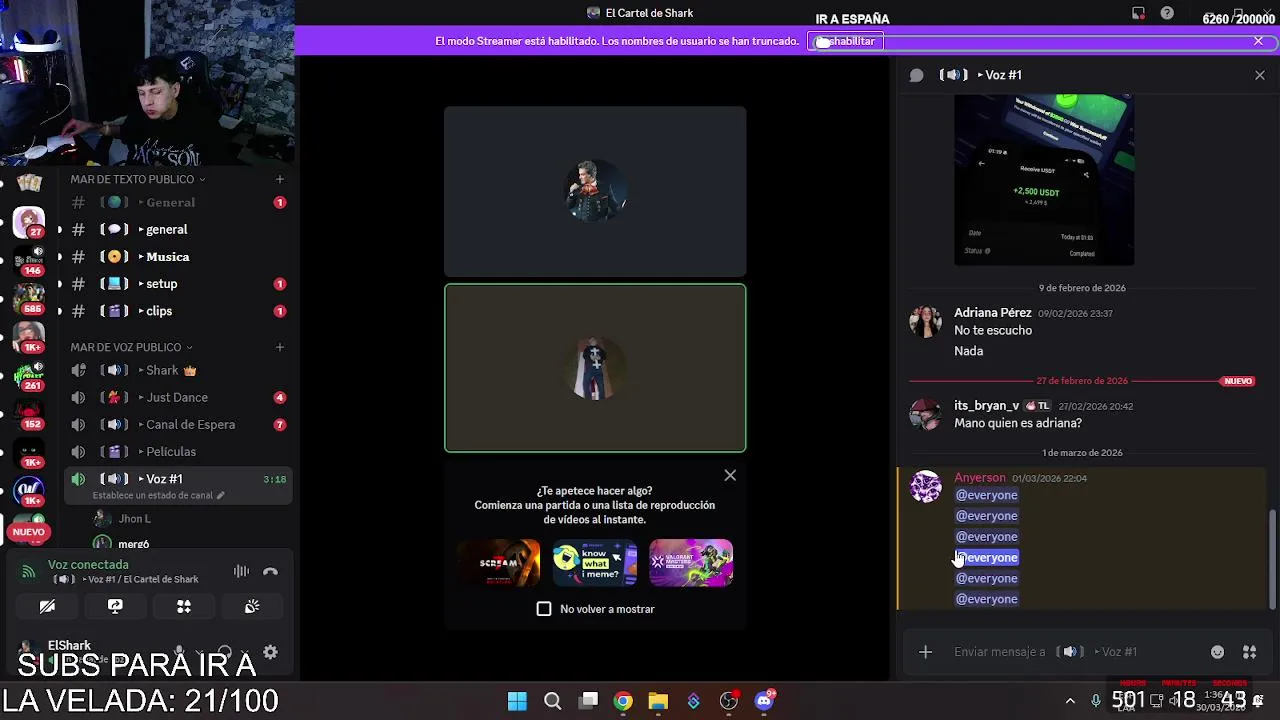Create channel in MAR DE VOZ PUBLICO
The width and height of the screenshot is (1280, 720).
point(279,347)
